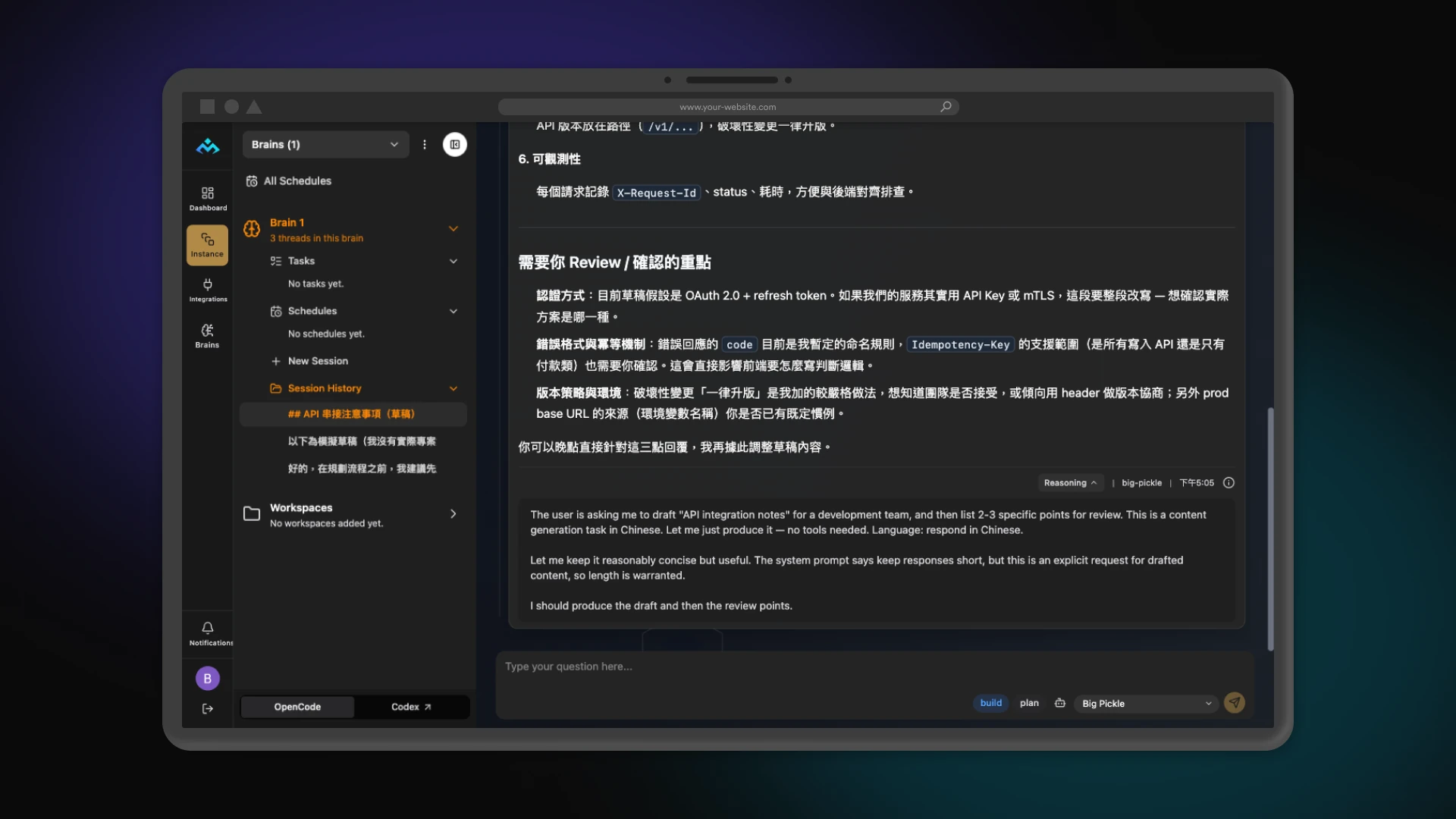Click the send message icon

click(x=1235, y=703)
